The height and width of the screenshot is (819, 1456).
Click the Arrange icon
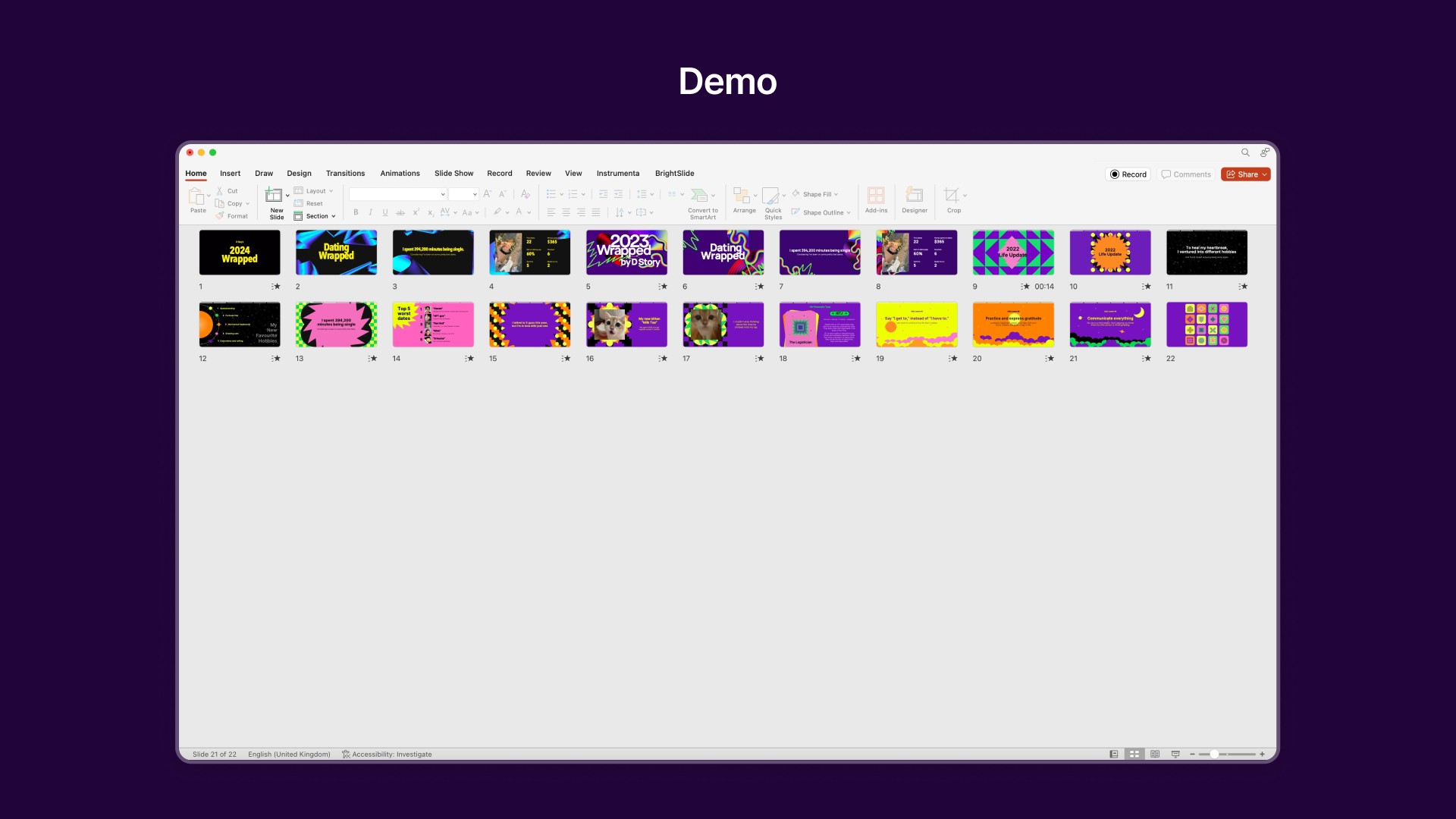742,196
